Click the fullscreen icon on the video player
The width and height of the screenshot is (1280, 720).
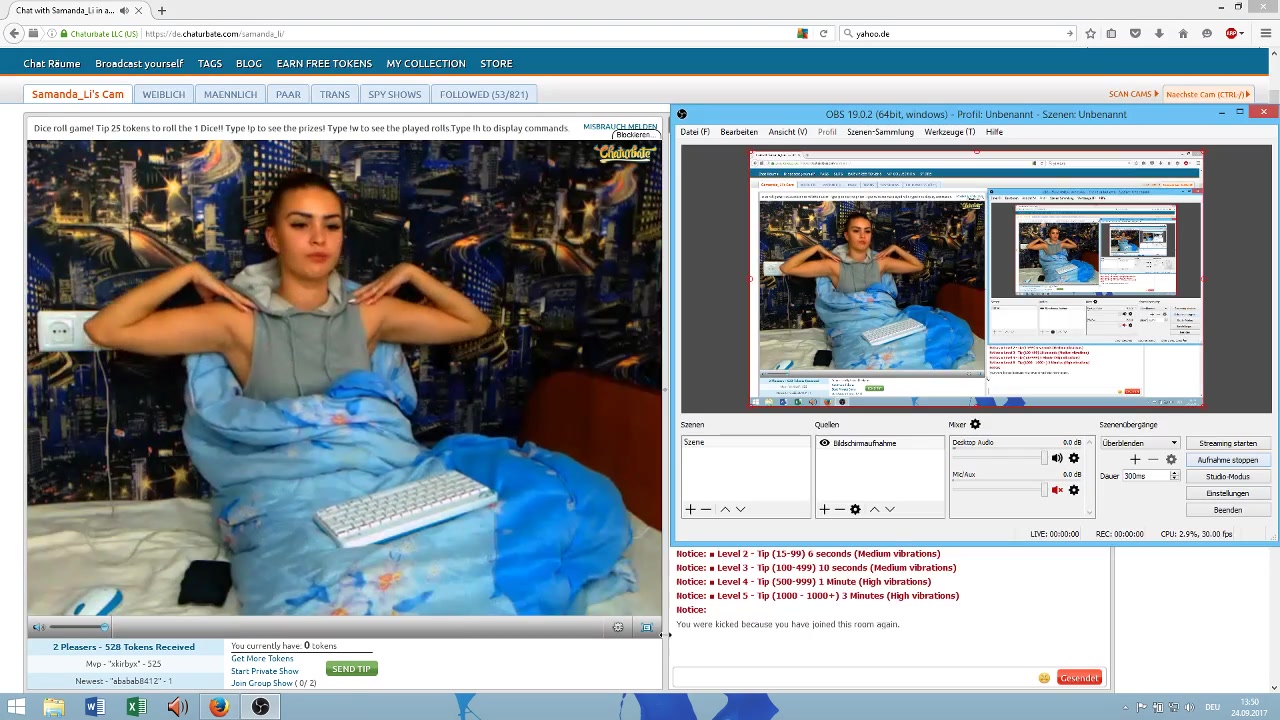tap(647, 628)
